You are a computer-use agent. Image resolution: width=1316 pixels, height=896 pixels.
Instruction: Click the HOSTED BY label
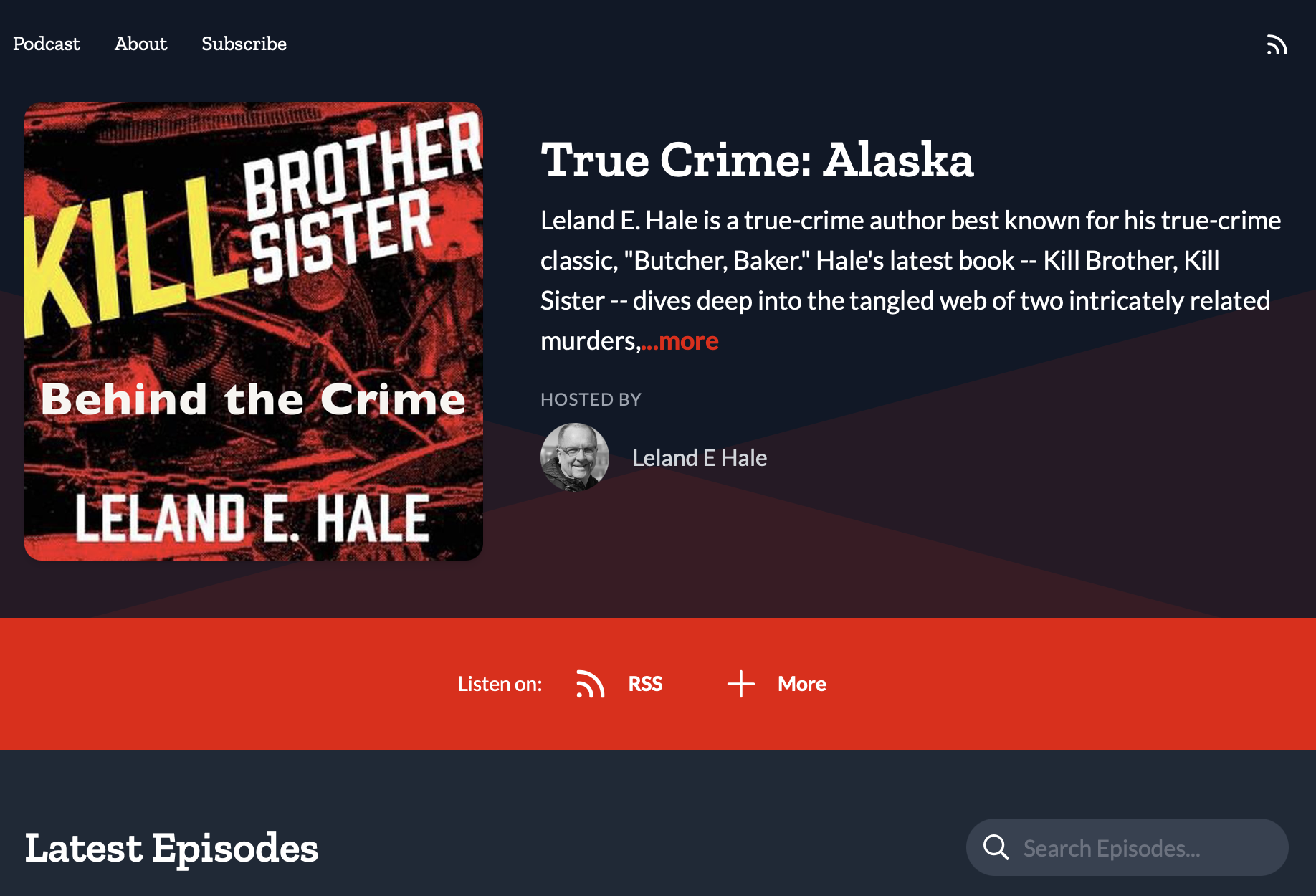point(591,400)
